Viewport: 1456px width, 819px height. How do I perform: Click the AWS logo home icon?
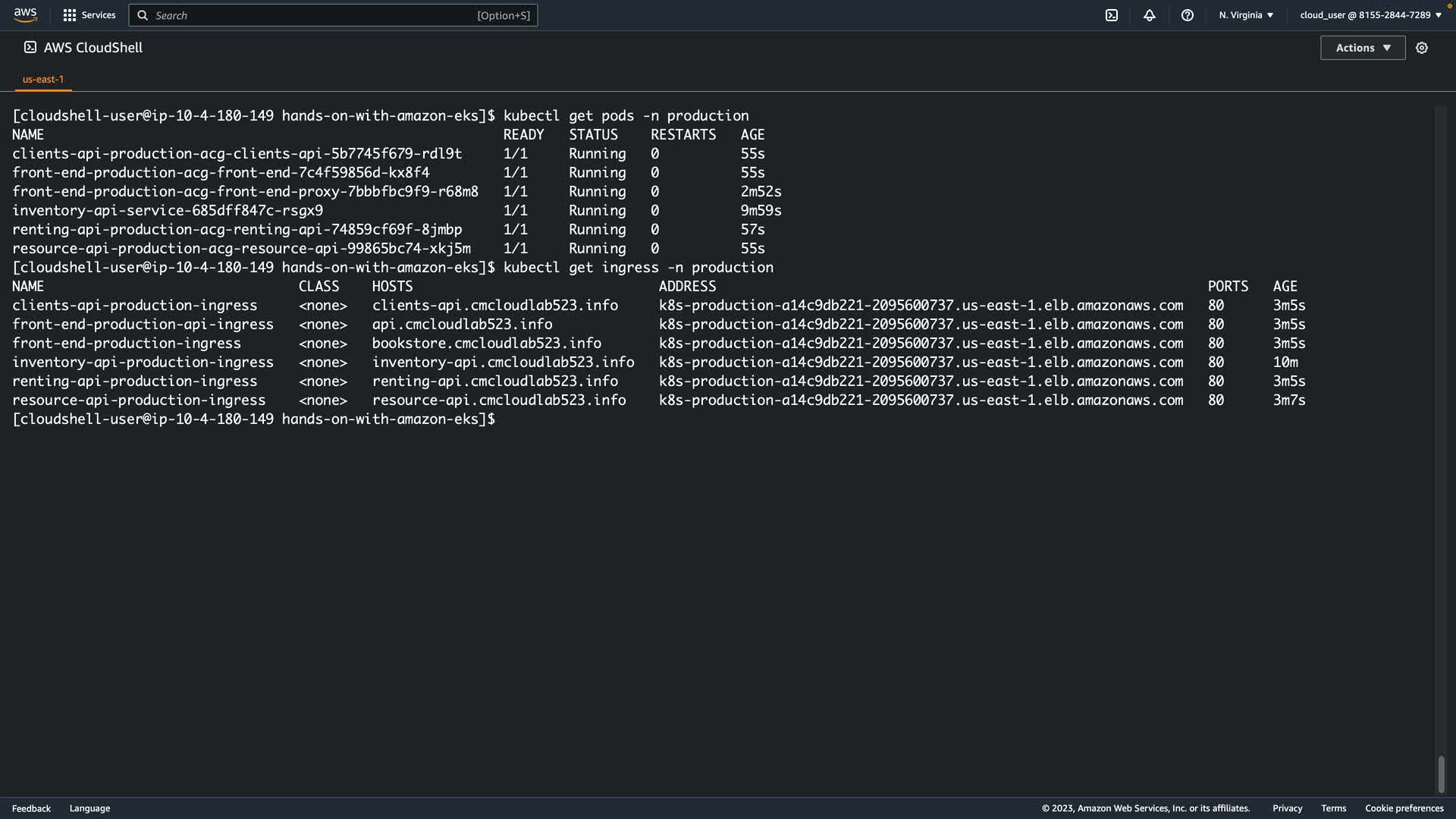click(x=25, y=15)
